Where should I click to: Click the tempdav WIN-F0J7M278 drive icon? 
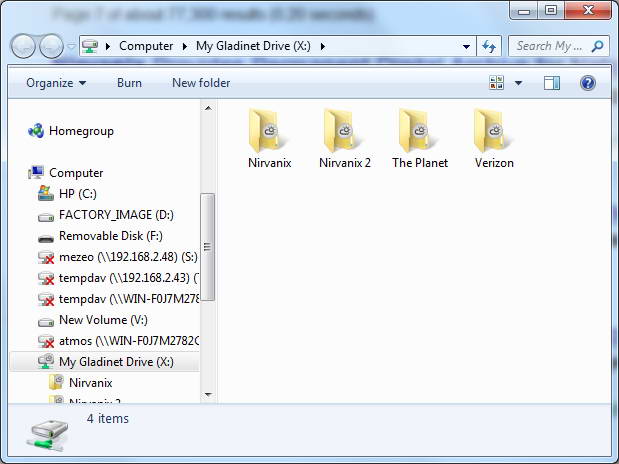pos(46,299)
